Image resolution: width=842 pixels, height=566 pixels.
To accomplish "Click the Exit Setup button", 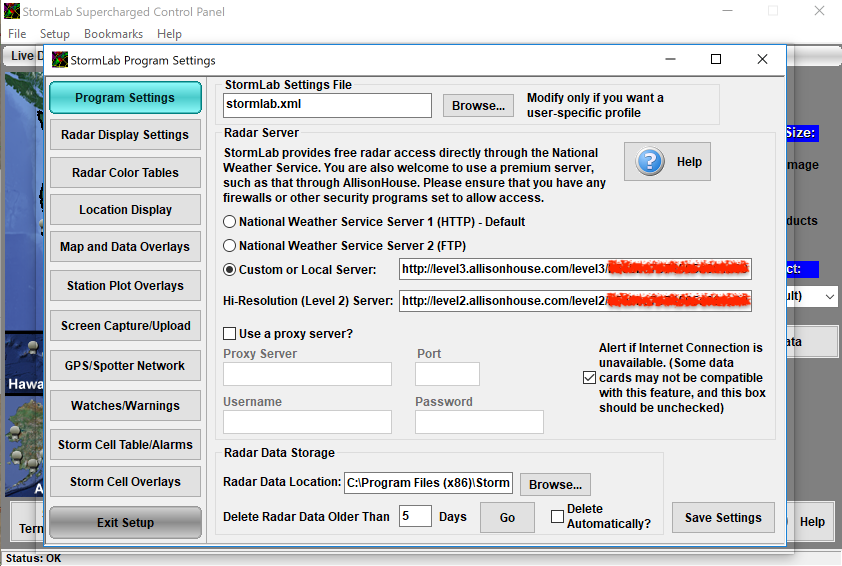I will (x=126, y=523).
